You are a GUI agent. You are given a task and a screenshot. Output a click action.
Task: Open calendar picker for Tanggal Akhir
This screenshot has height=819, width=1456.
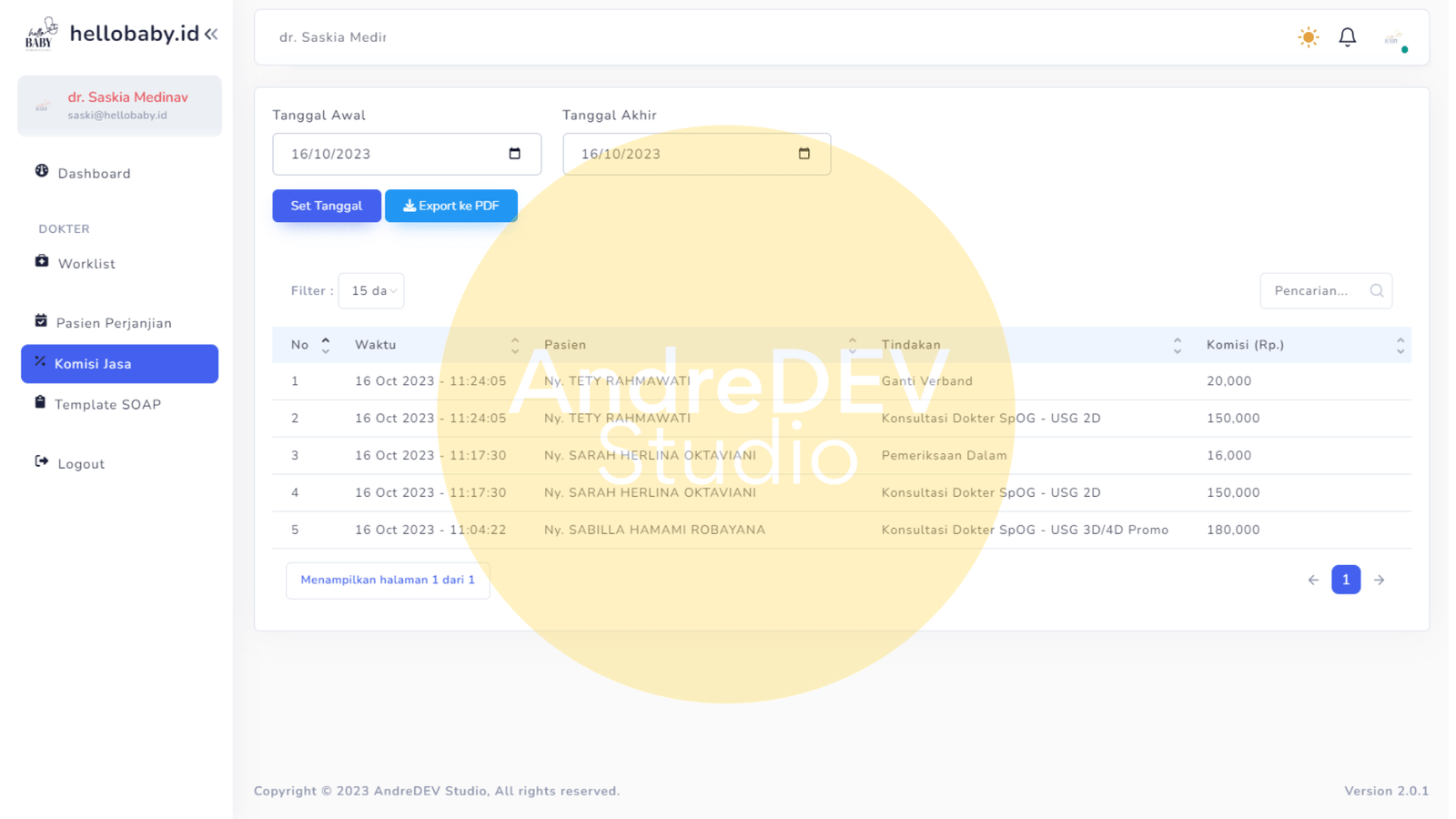(804, 154)
